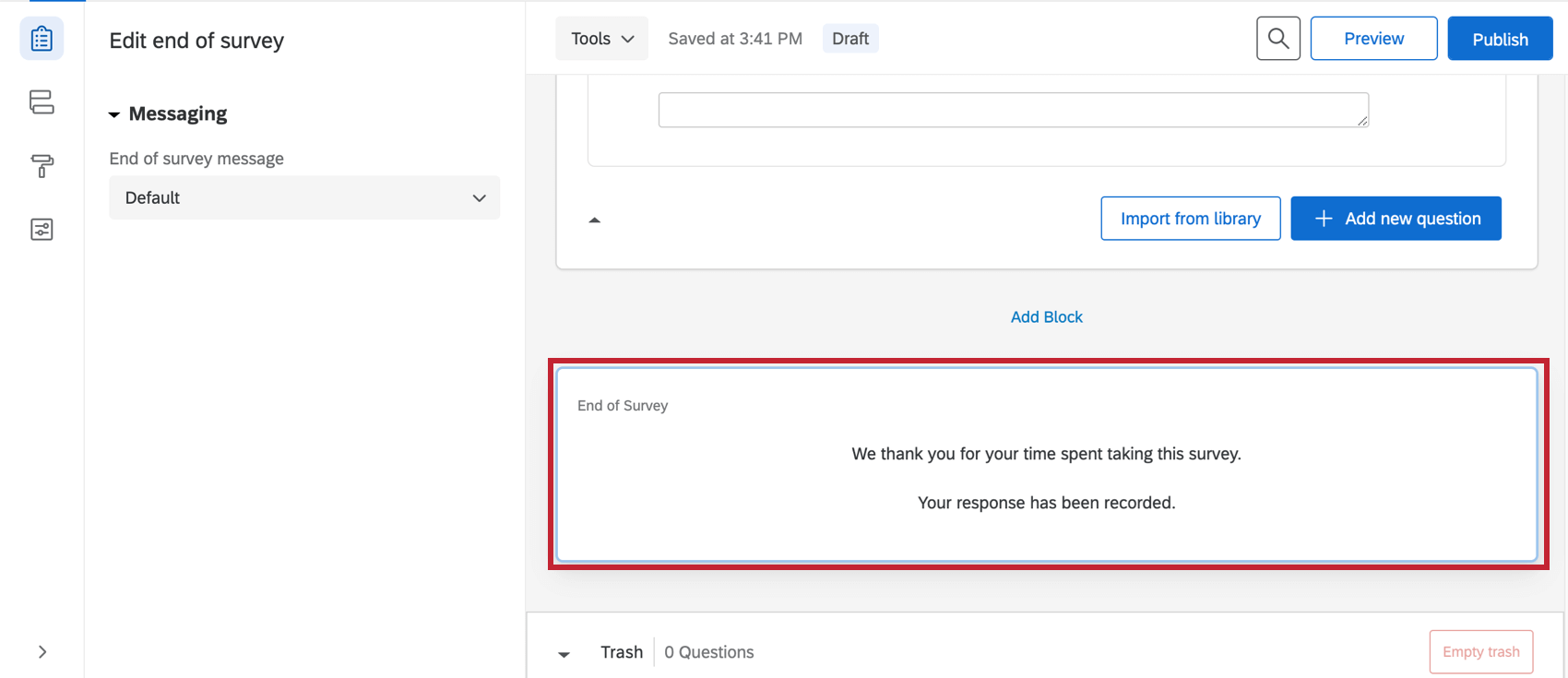The height and width of the screenshot is (678, 1568).
Task: Click the search magnifier icon
Action: [1278, 38]
